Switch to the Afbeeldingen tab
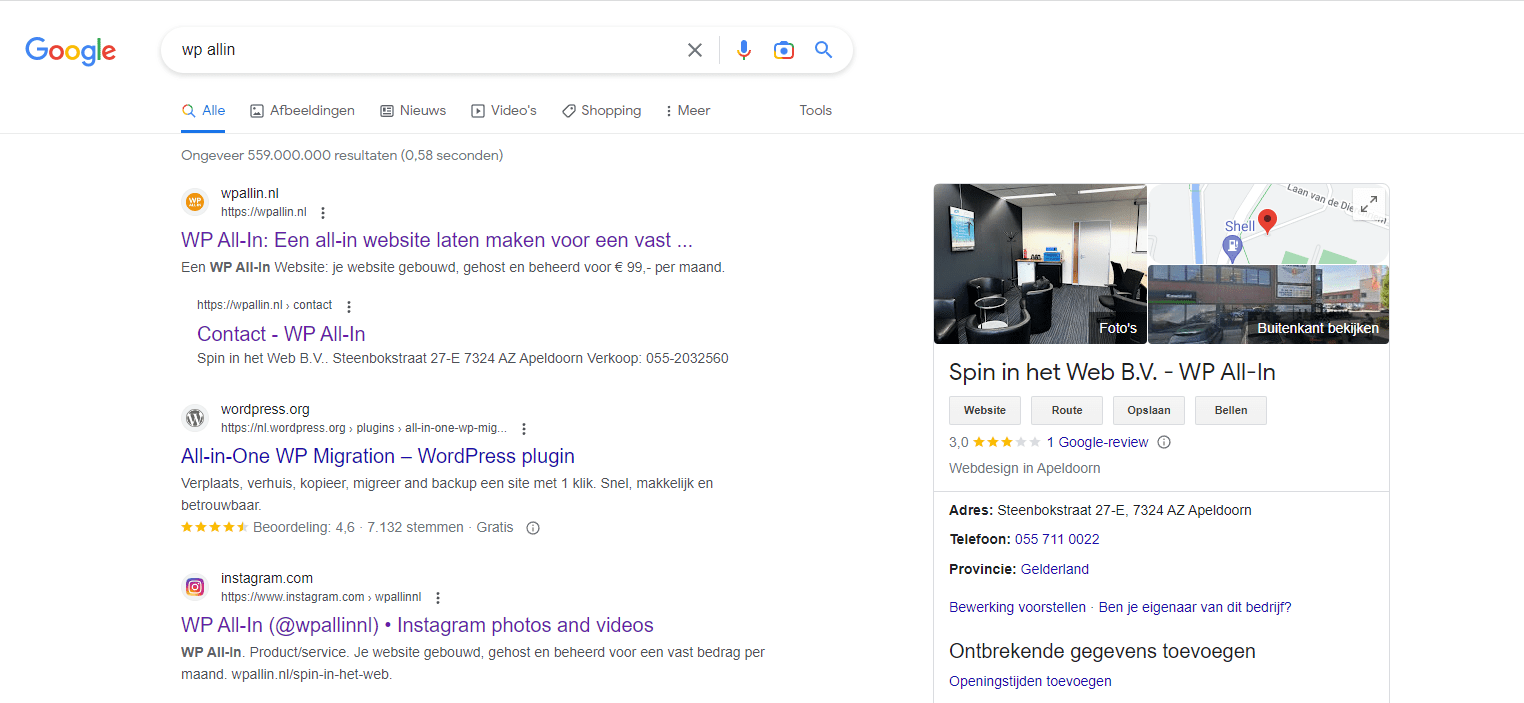This screenshot has width=1524, height=703. point(303,111)
